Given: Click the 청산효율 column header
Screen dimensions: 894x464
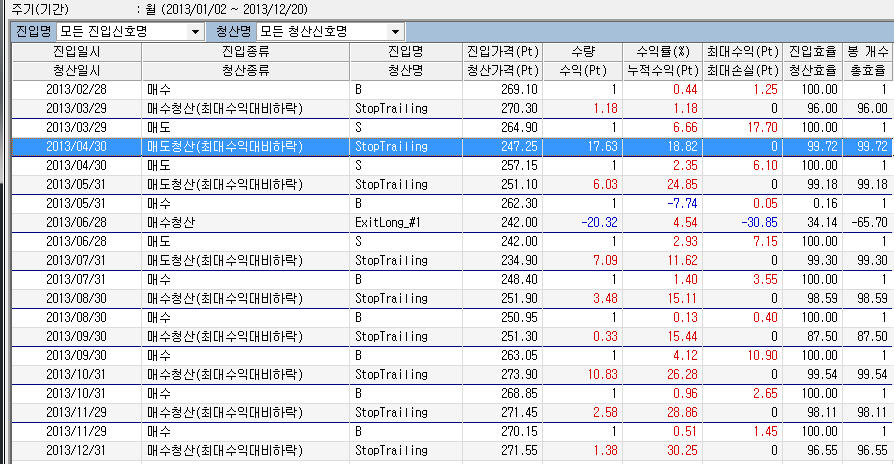Looking at the screenshot, I should click(x=813, y=71).
